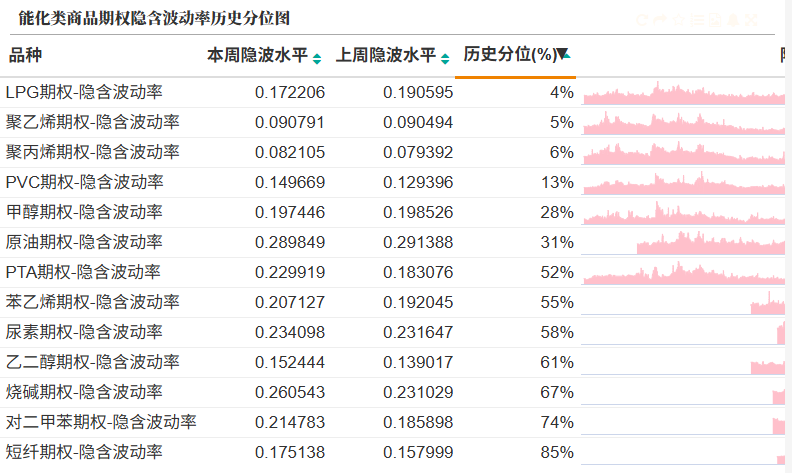Click the value 0.175138 in 短纤 row
Viewport: 792px width, 473px height.
pyautogui.click(x=290, y=452)
